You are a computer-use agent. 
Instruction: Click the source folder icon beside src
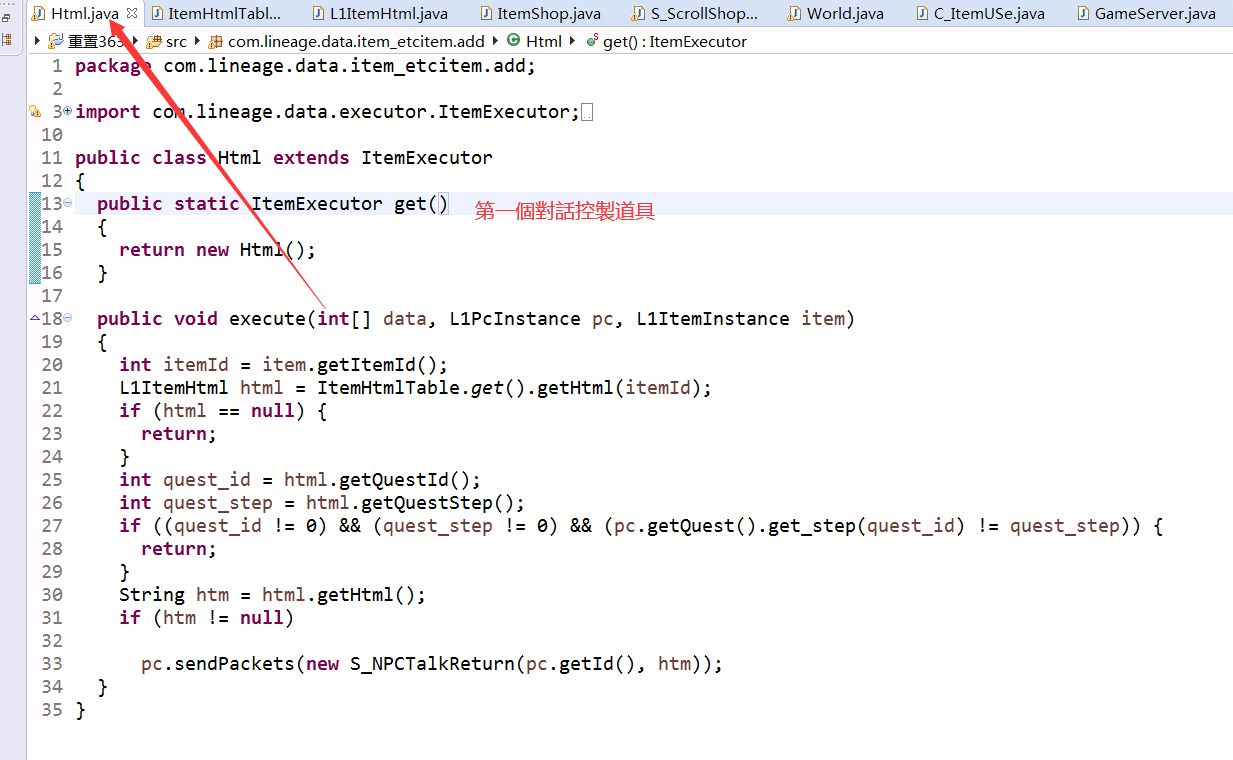154,41
